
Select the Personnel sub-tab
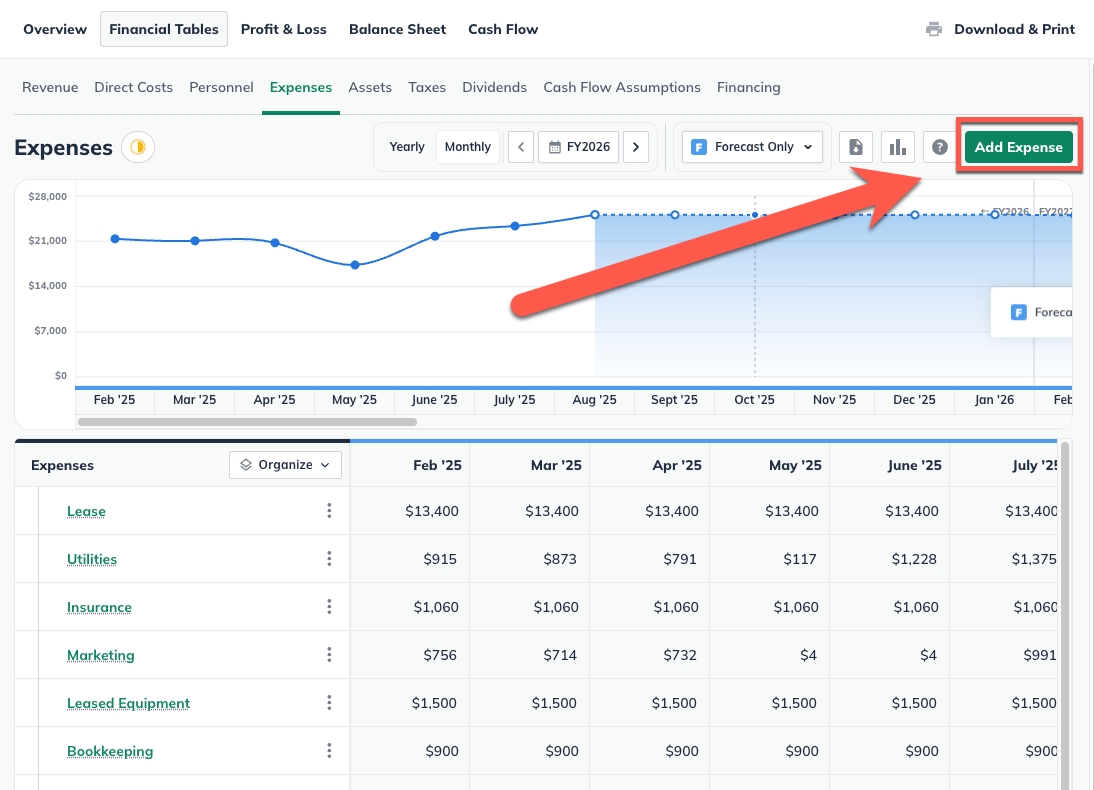pos(221,87)
